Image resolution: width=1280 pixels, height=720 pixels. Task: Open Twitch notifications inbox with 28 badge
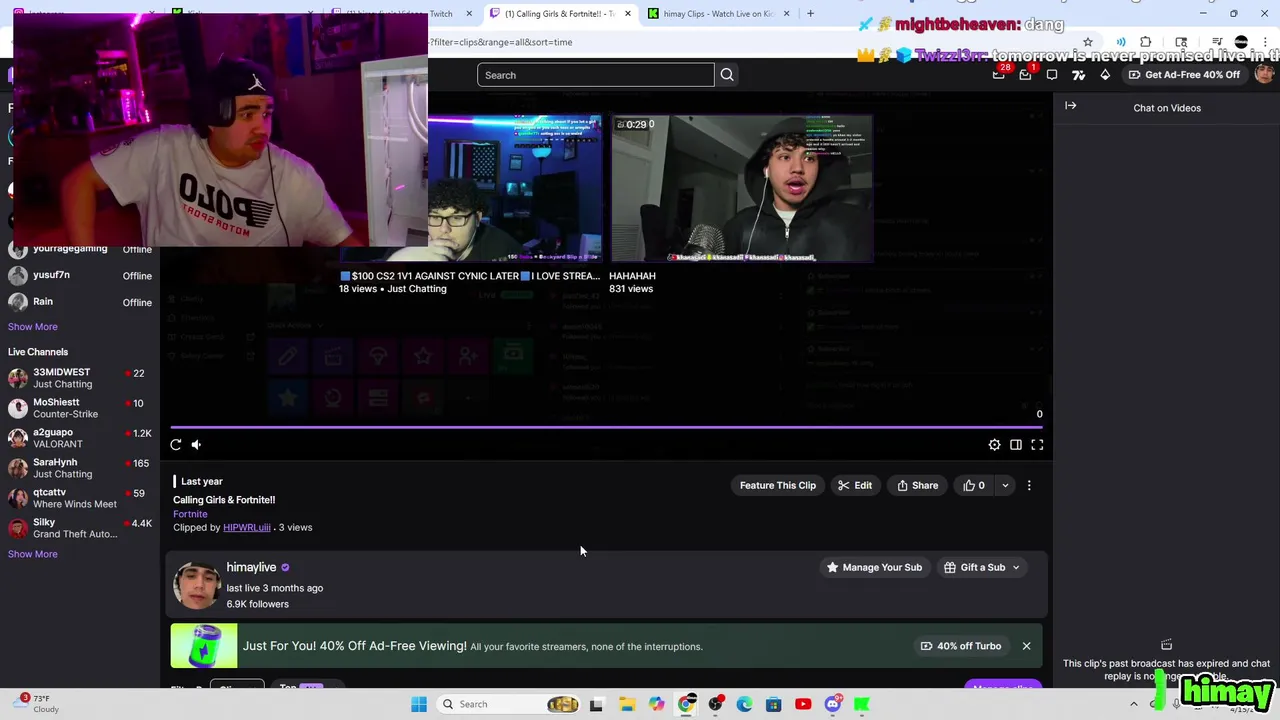coord(999,75)
